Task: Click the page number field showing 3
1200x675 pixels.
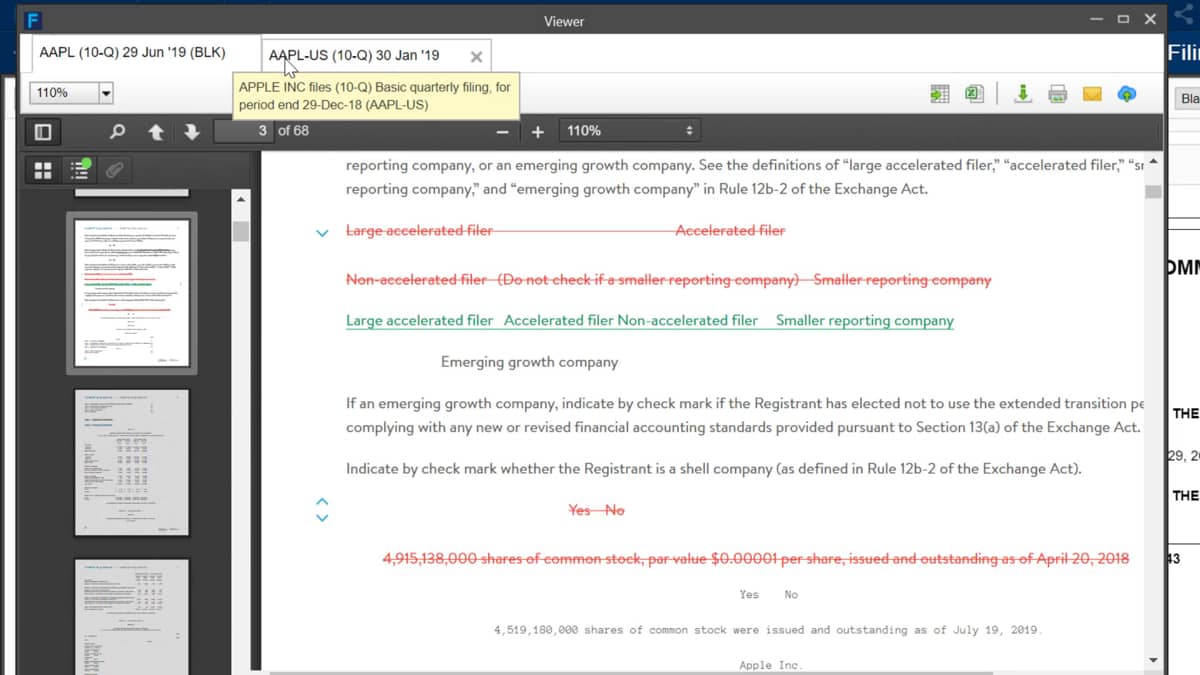Action: [x=245, y=131]
